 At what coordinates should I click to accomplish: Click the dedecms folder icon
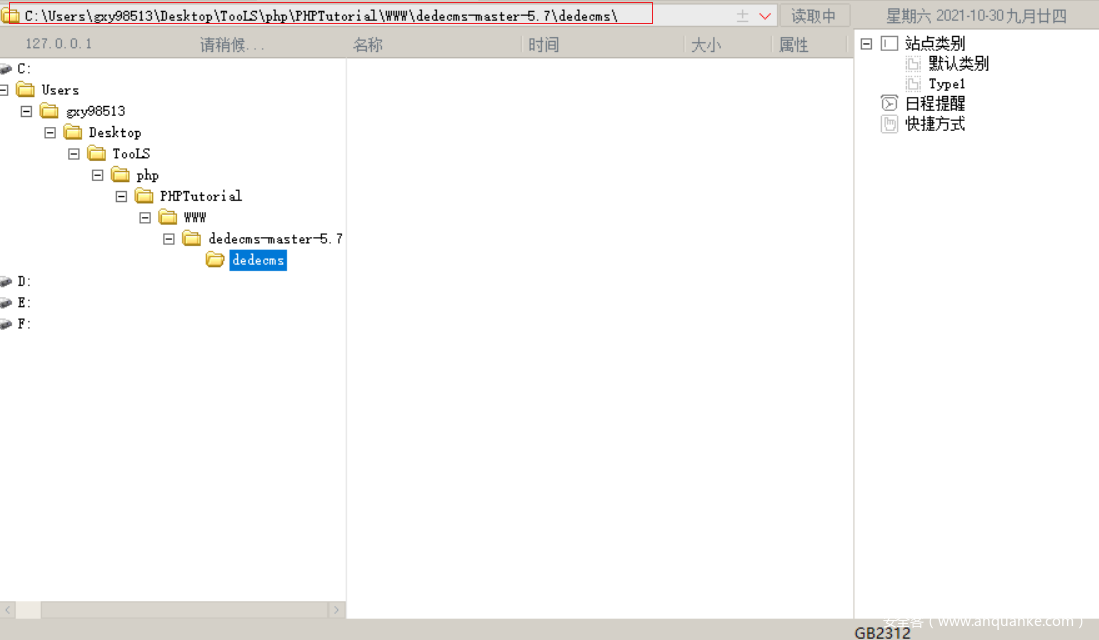coord(215,260)
